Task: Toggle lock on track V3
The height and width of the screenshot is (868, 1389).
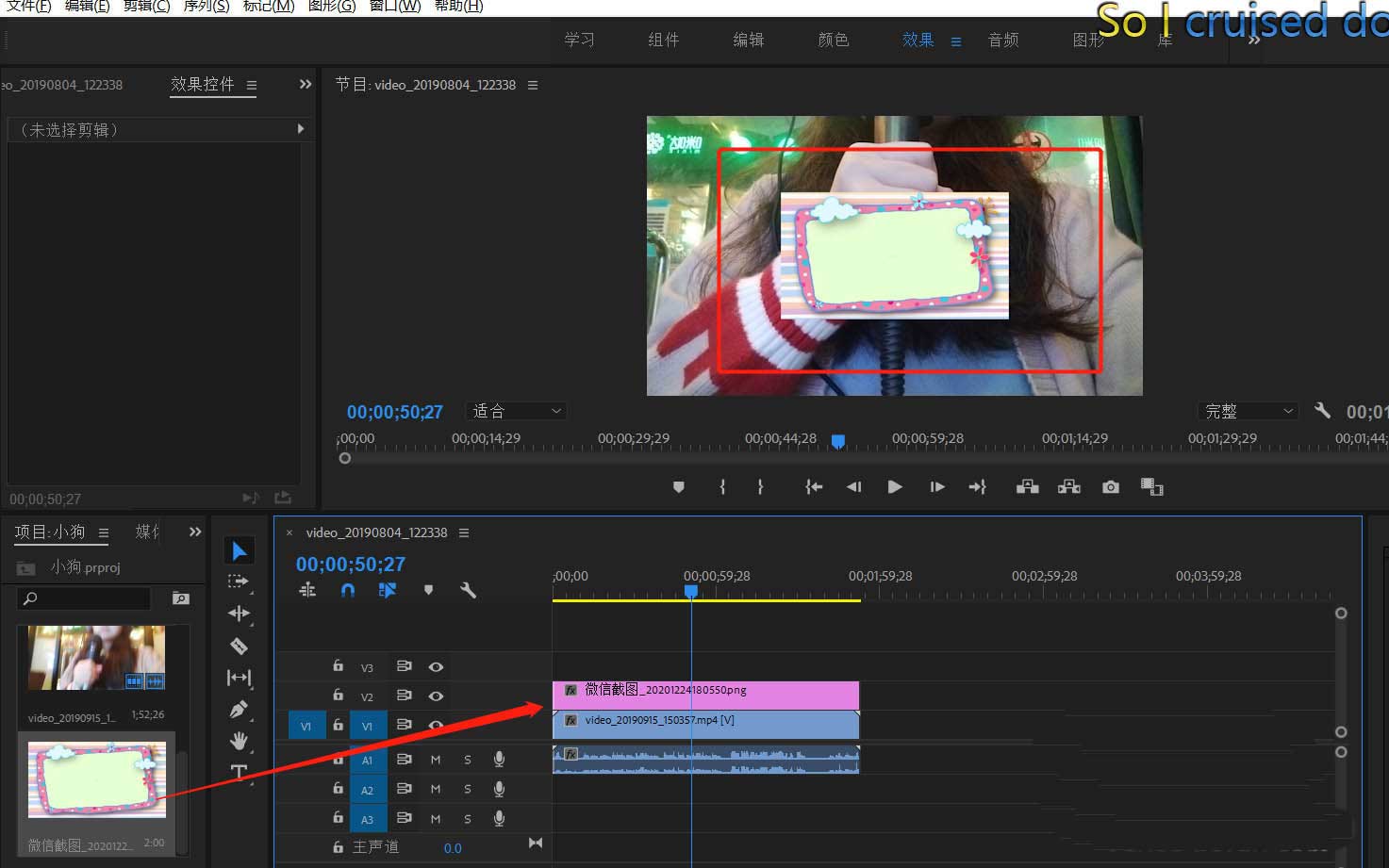Action: click(338, 666)
